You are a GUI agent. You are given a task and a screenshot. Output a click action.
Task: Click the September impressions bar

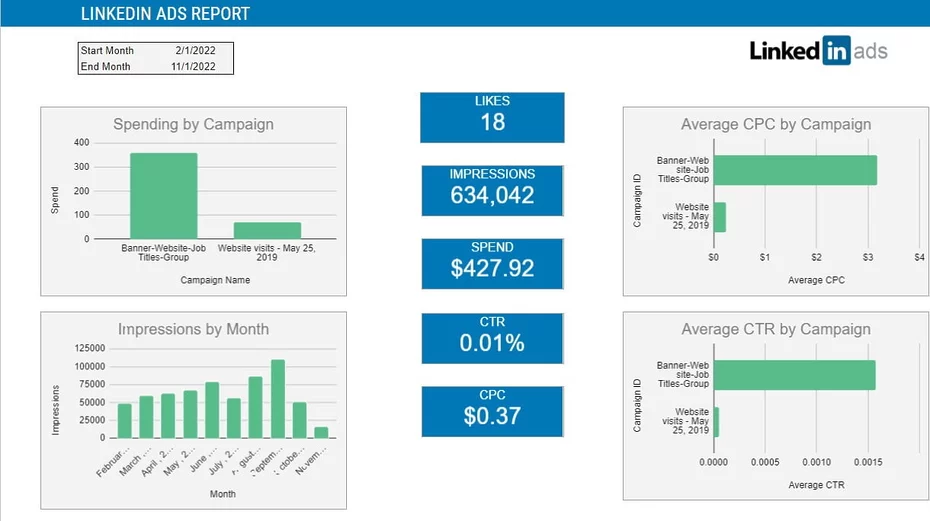point(278,399)
